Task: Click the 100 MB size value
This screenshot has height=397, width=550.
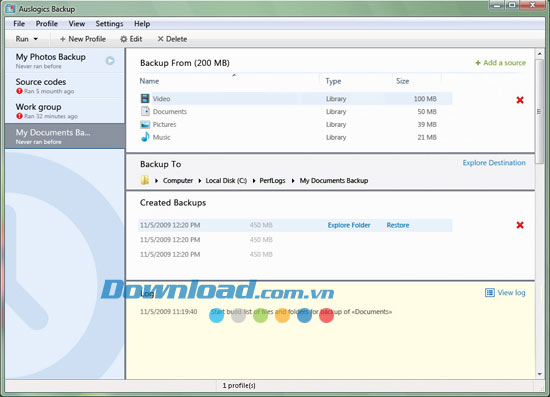Action: pos(425,99)
